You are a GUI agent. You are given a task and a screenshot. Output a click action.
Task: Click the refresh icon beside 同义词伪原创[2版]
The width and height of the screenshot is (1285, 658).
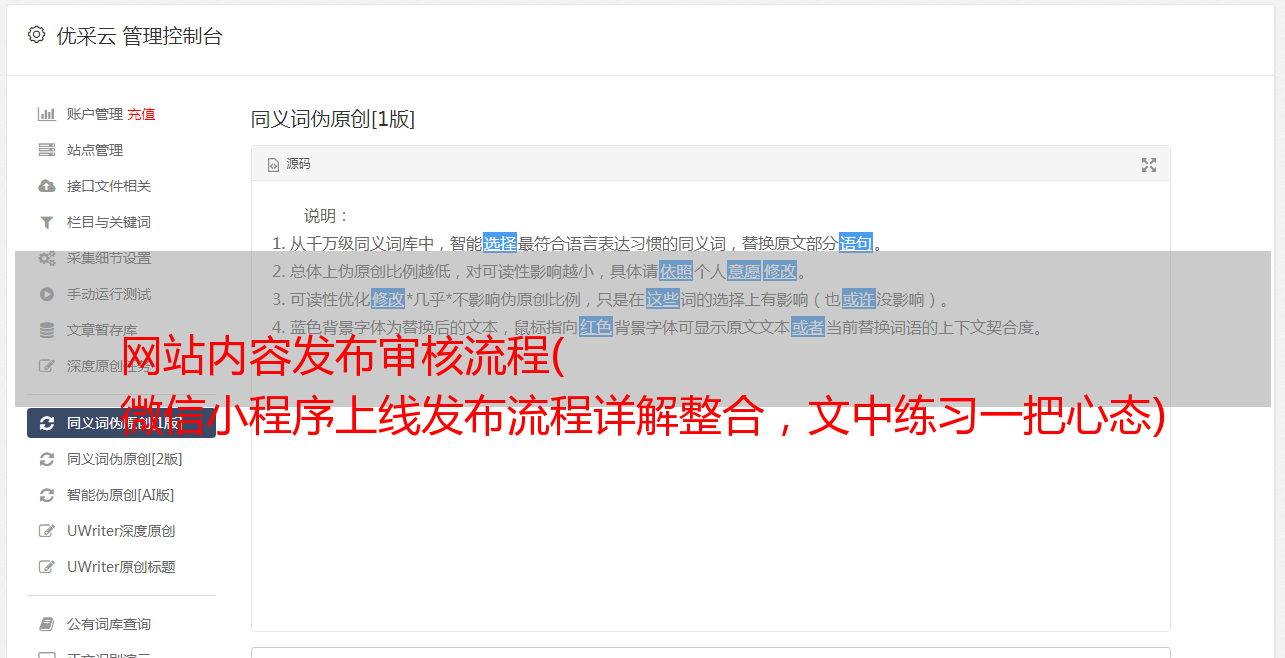(x=46, y=459)
